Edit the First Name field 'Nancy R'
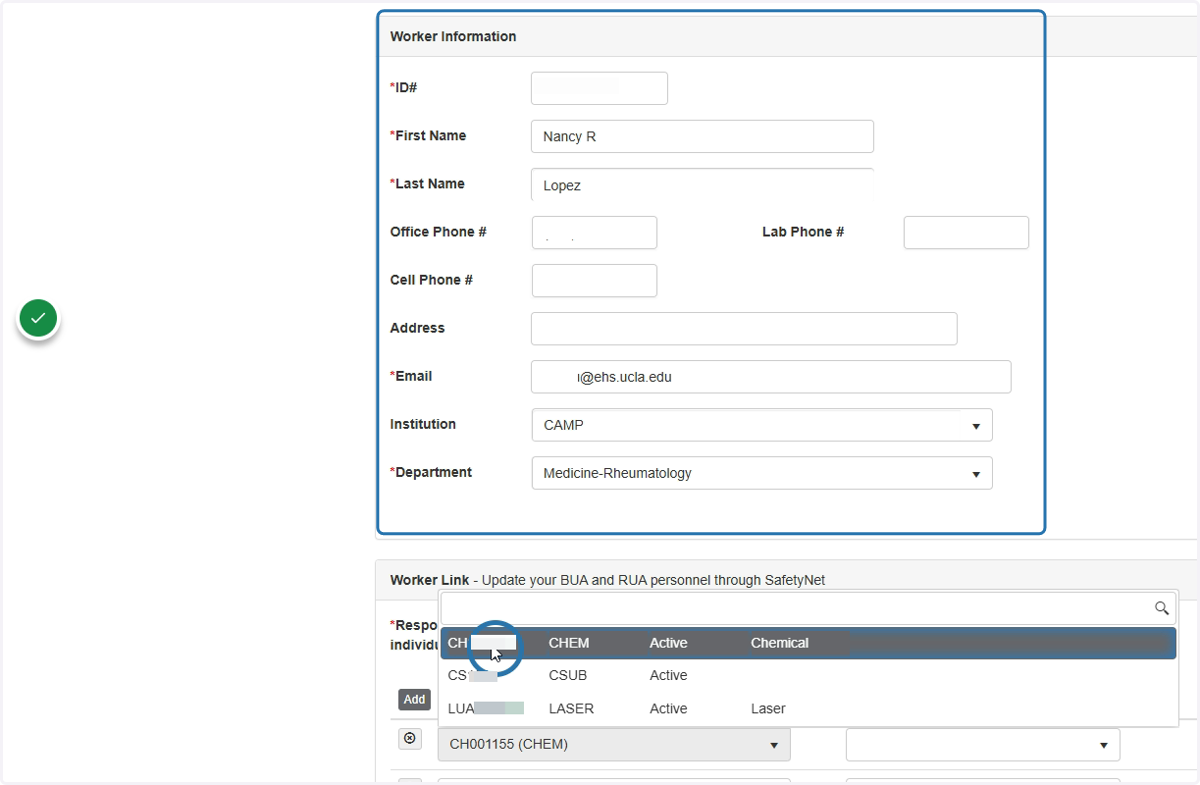1200x785 pixels. [x=702, y=136]
